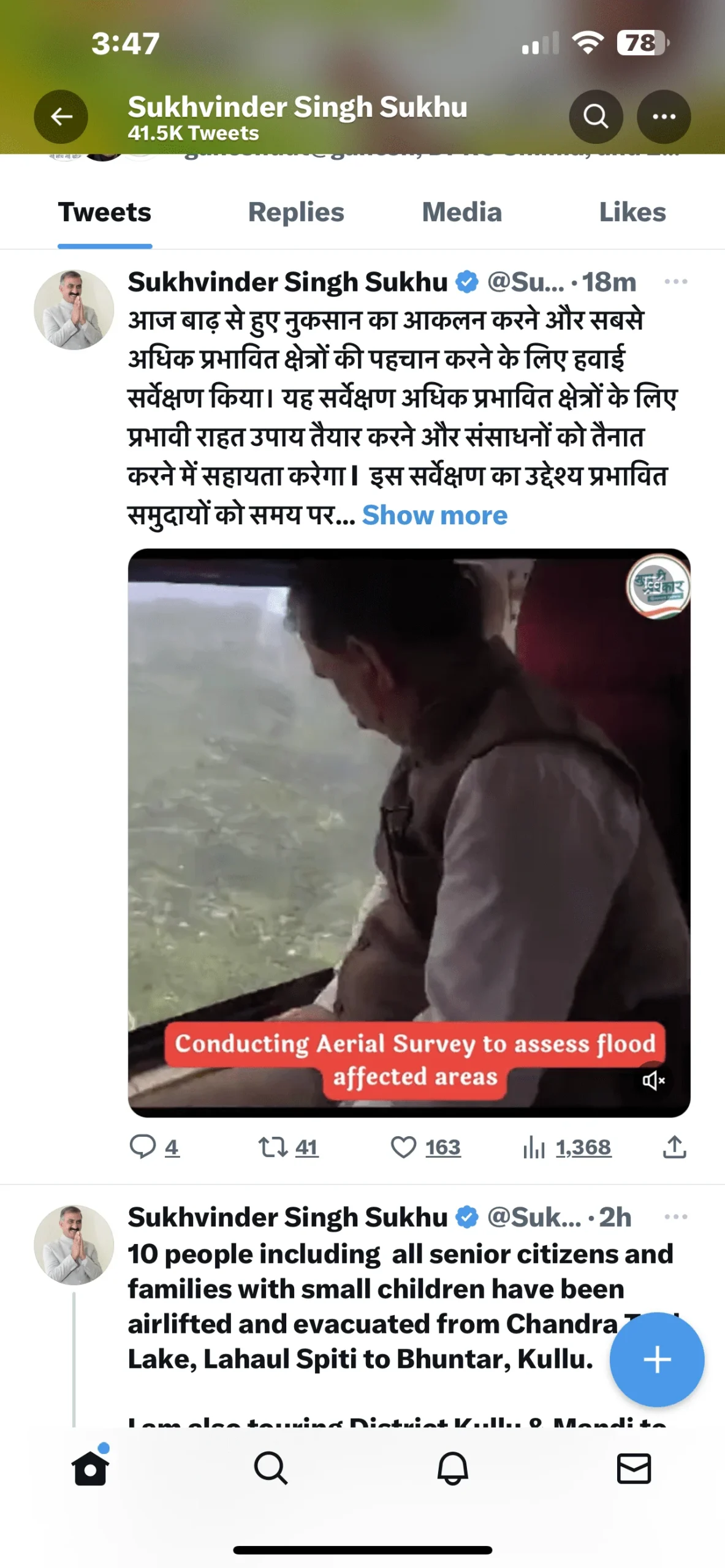Reply to the aerial survey tweet

pyautogui.click(x=154, y=1147)
